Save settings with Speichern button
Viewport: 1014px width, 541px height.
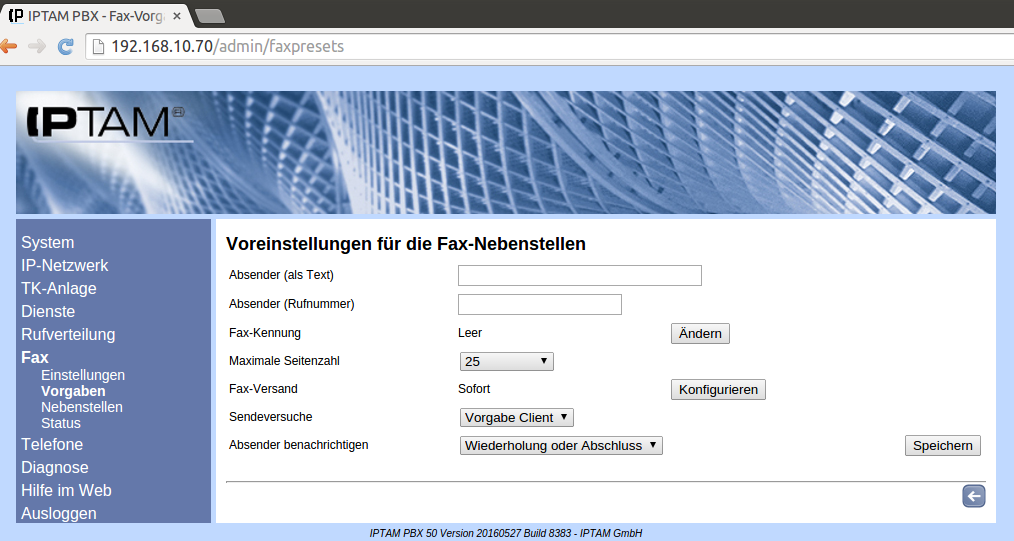click(942, 446)
